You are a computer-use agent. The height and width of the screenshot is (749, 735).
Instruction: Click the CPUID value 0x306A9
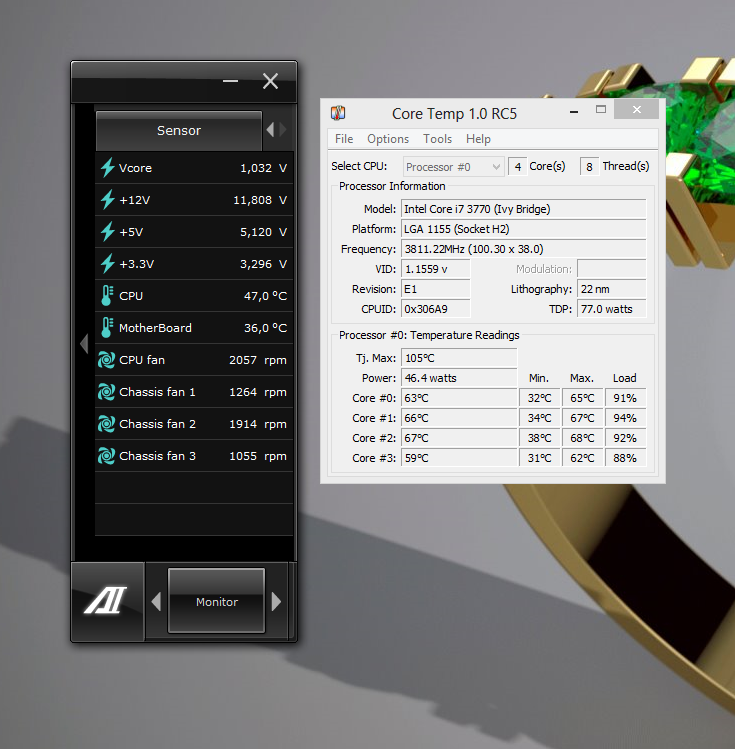(x=436, y=310)
